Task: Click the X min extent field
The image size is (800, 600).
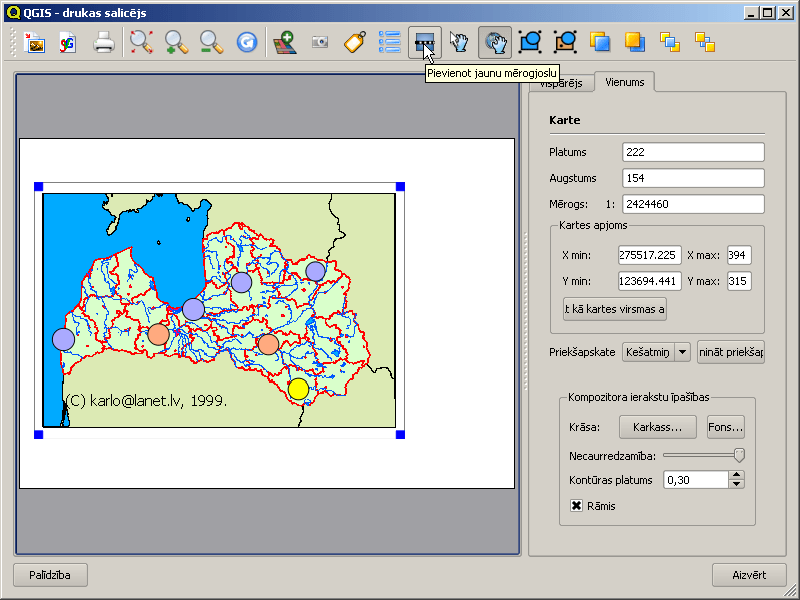Action: click(x=649, y=255)
